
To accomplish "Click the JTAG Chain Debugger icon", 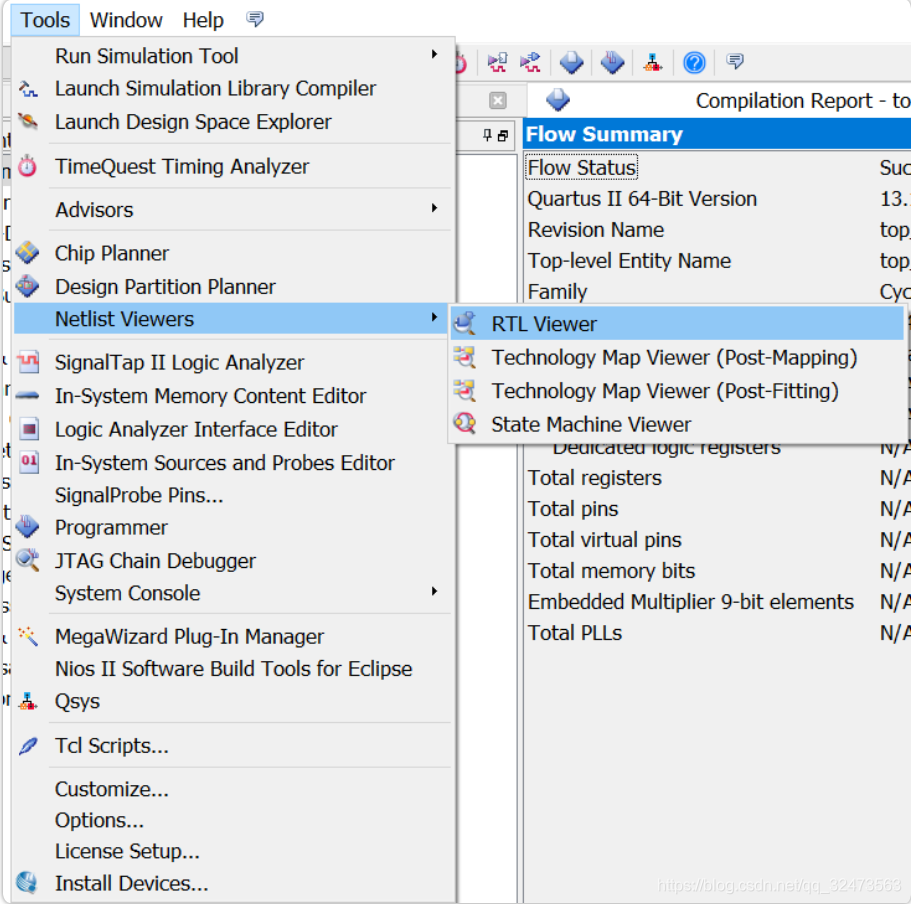I will (x=28, y=560).
